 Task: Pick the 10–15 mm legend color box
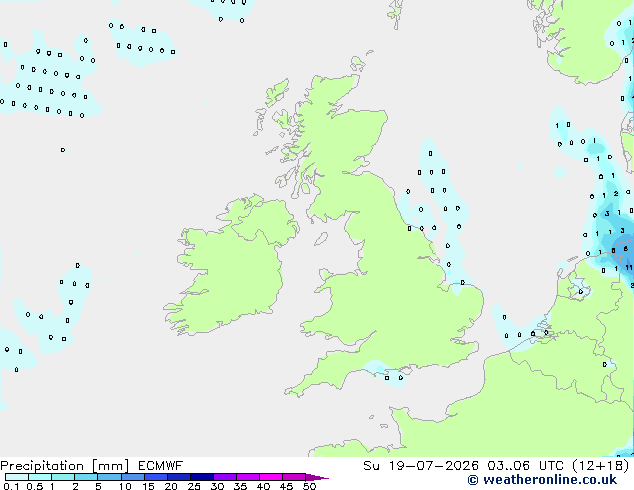[132, 477]
